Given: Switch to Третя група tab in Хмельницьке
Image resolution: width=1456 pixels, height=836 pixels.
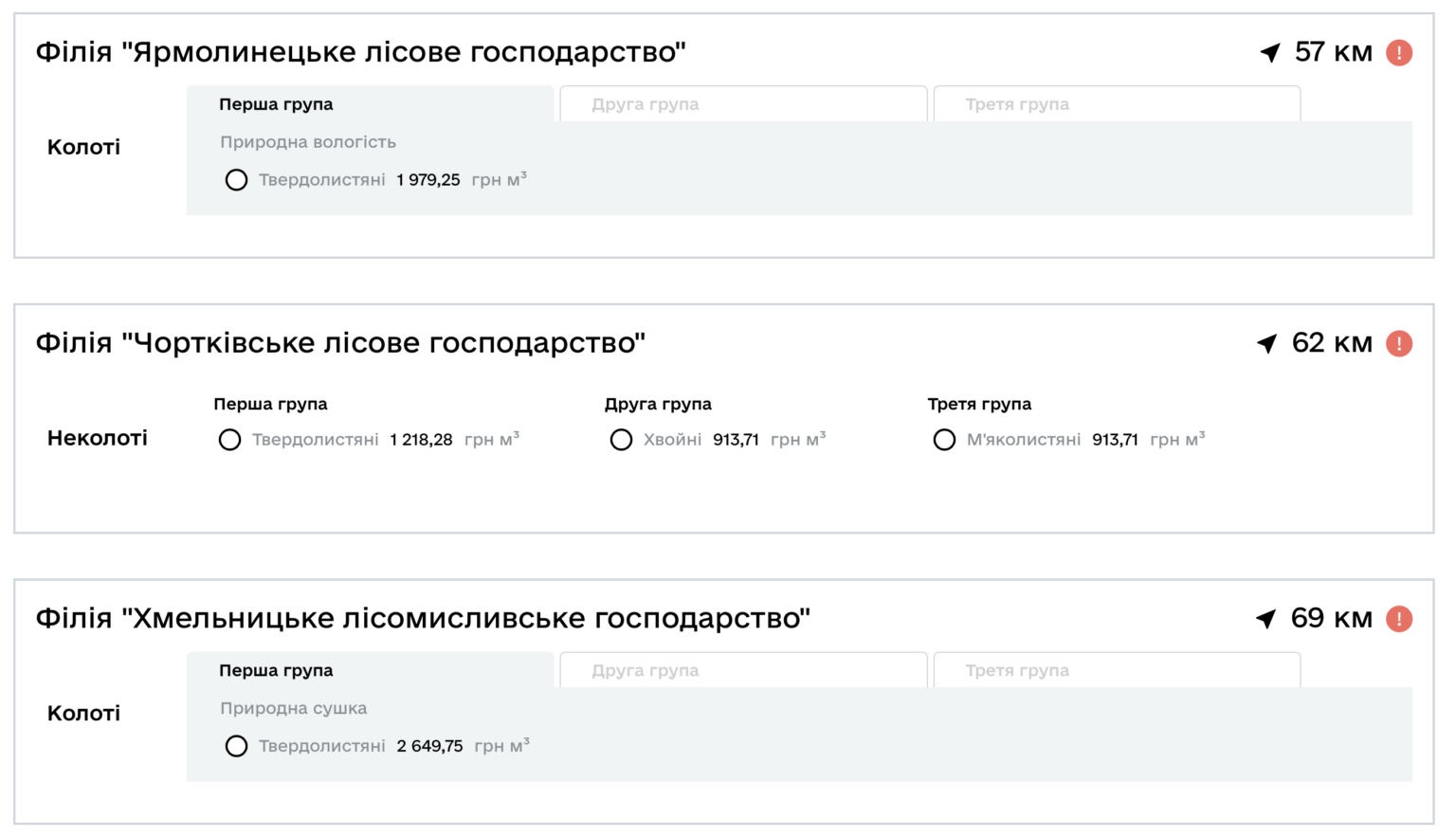Looking at the screenshot, I should pos(1117,670).
